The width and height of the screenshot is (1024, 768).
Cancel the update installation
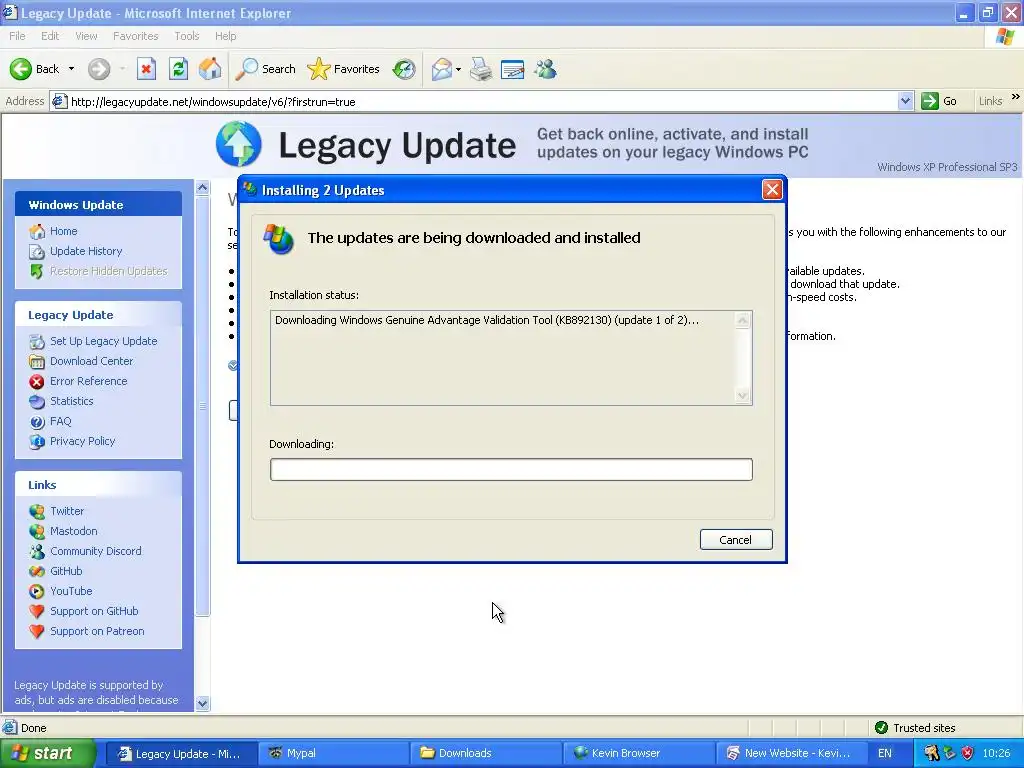point(736,539)
